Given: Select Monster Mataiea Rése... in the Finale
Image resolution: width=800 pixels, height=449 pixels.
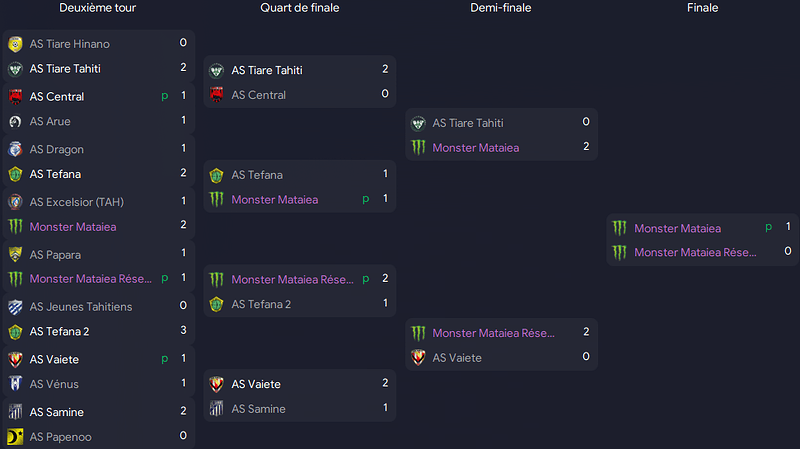Looking at the screenshot, I should tap(695, 253).
